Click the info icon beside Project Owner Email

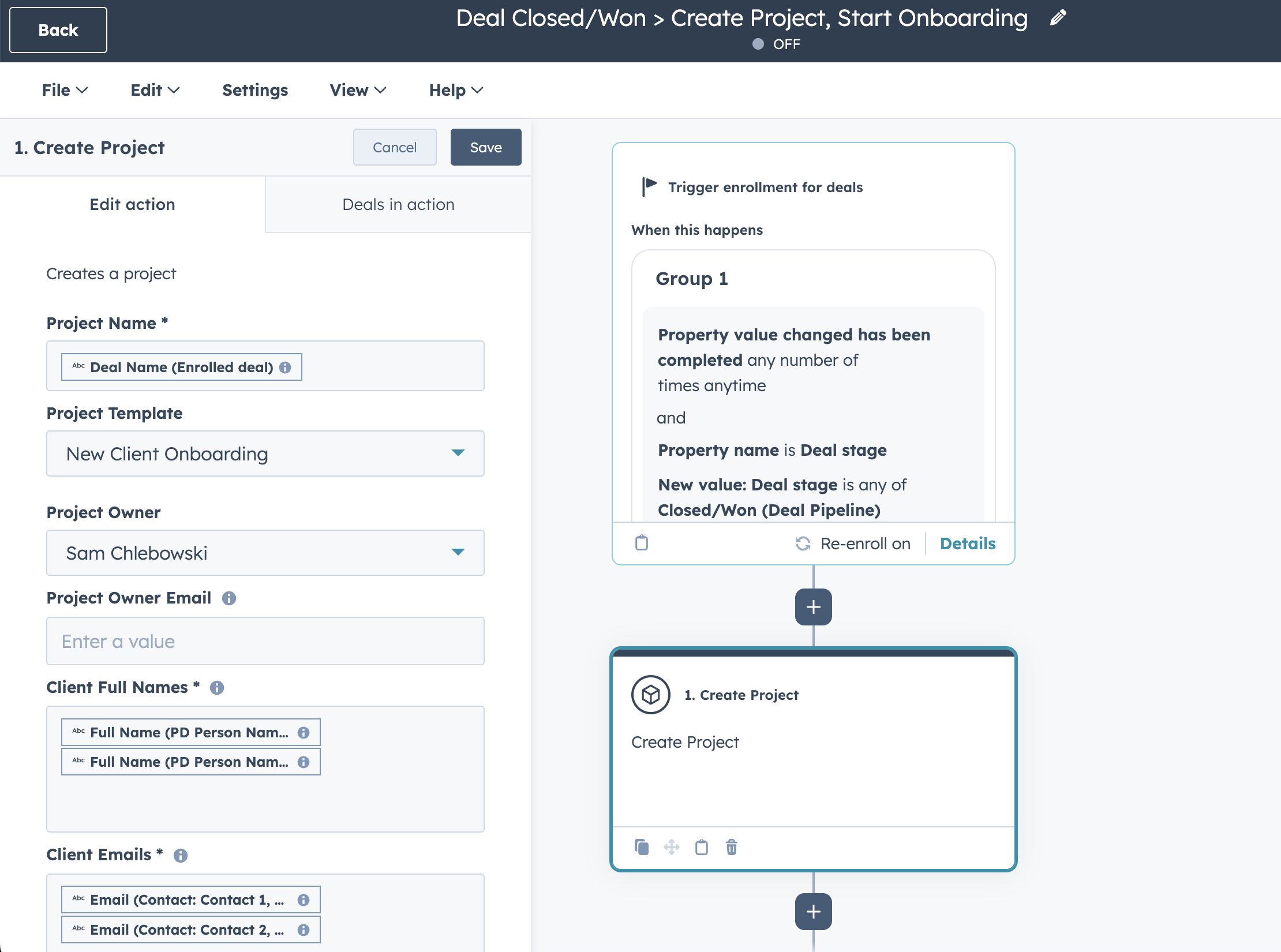click(229, 598)
